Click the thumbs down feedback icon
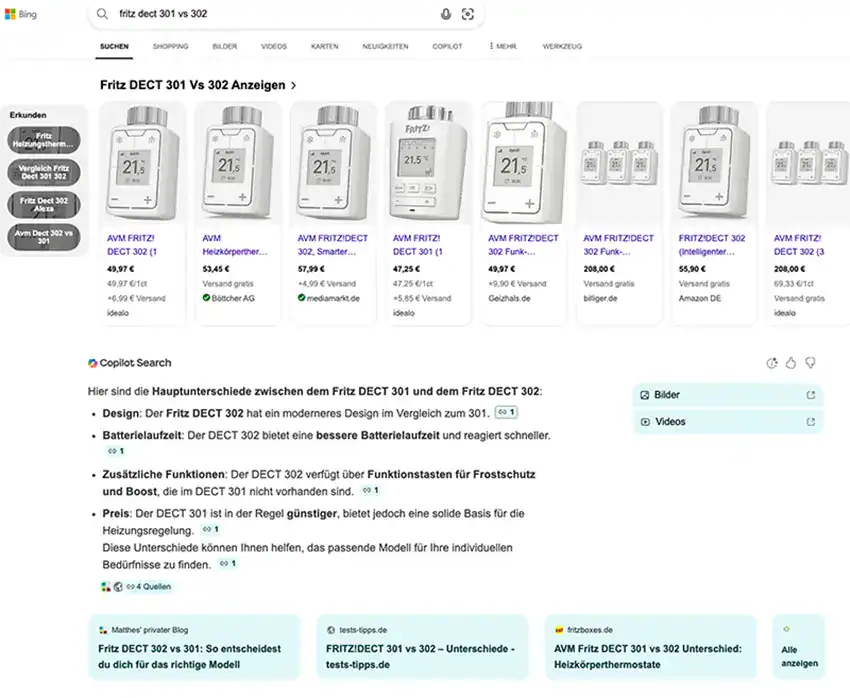This screenshot has height=698, width=850. (810, 363)
